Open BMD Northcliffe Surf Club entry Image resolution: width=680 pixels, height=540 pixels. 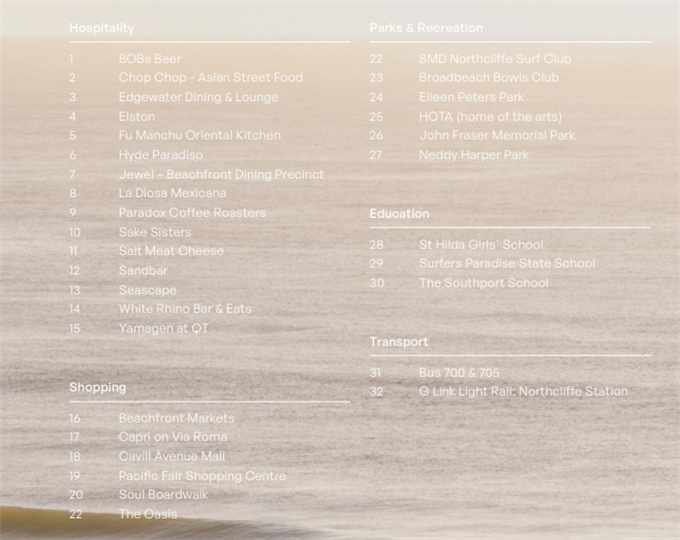tap(495, 59)
